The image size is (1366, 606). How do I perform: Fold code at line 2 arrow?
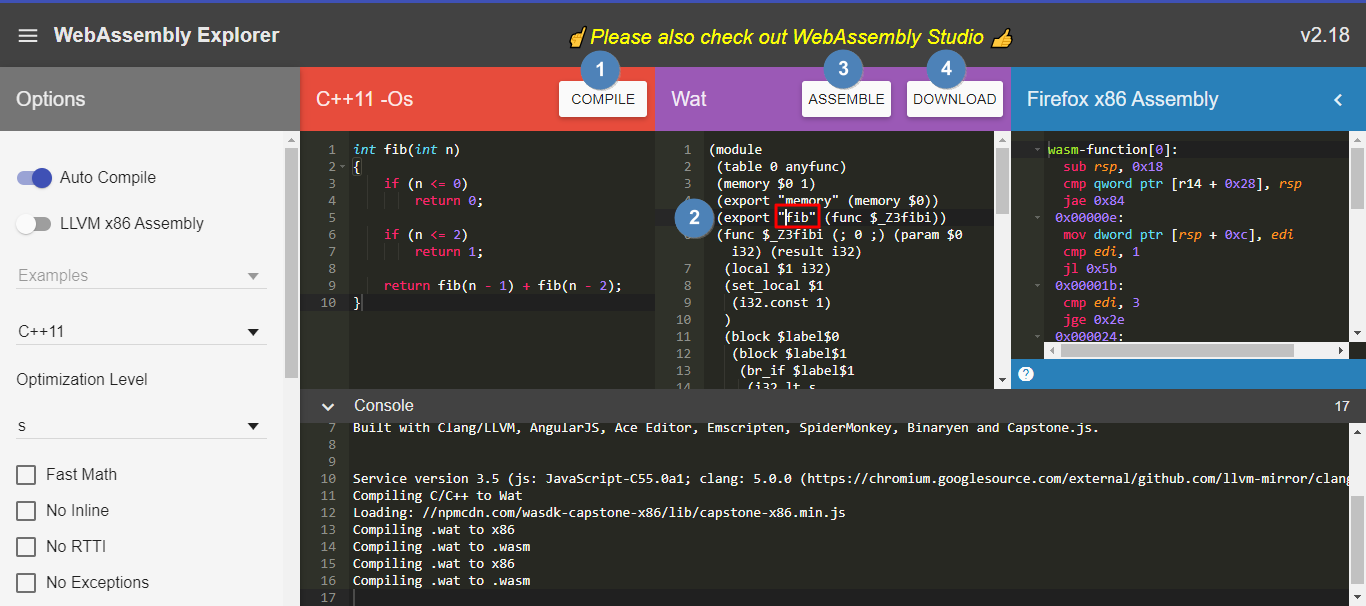tap(341, 167)
